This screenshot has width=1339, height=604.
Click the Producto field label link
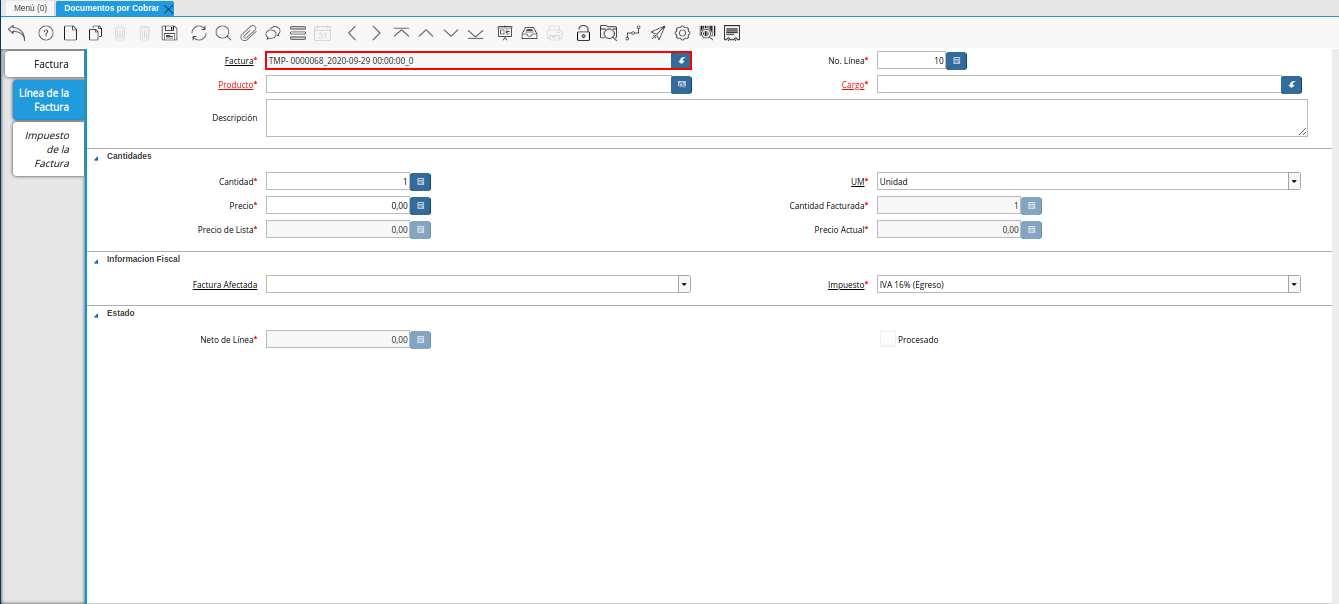click(235, 85)
